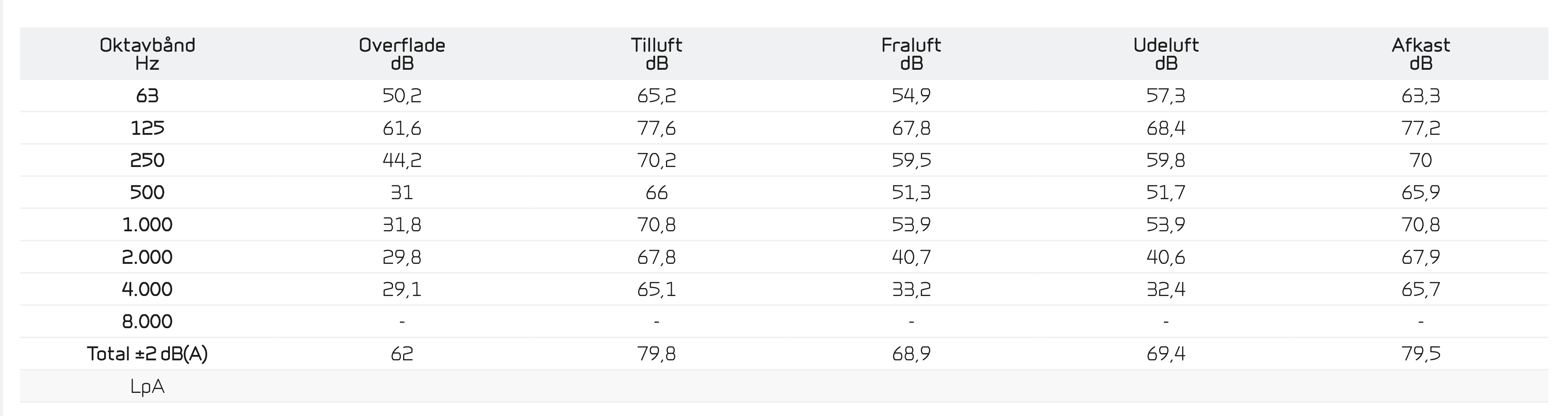Image resolution: width=1568 pixels, height=416 pixels.
Task: Click Afkast value 65,7 at 4.000 Hz
Action: point(1421,289)
